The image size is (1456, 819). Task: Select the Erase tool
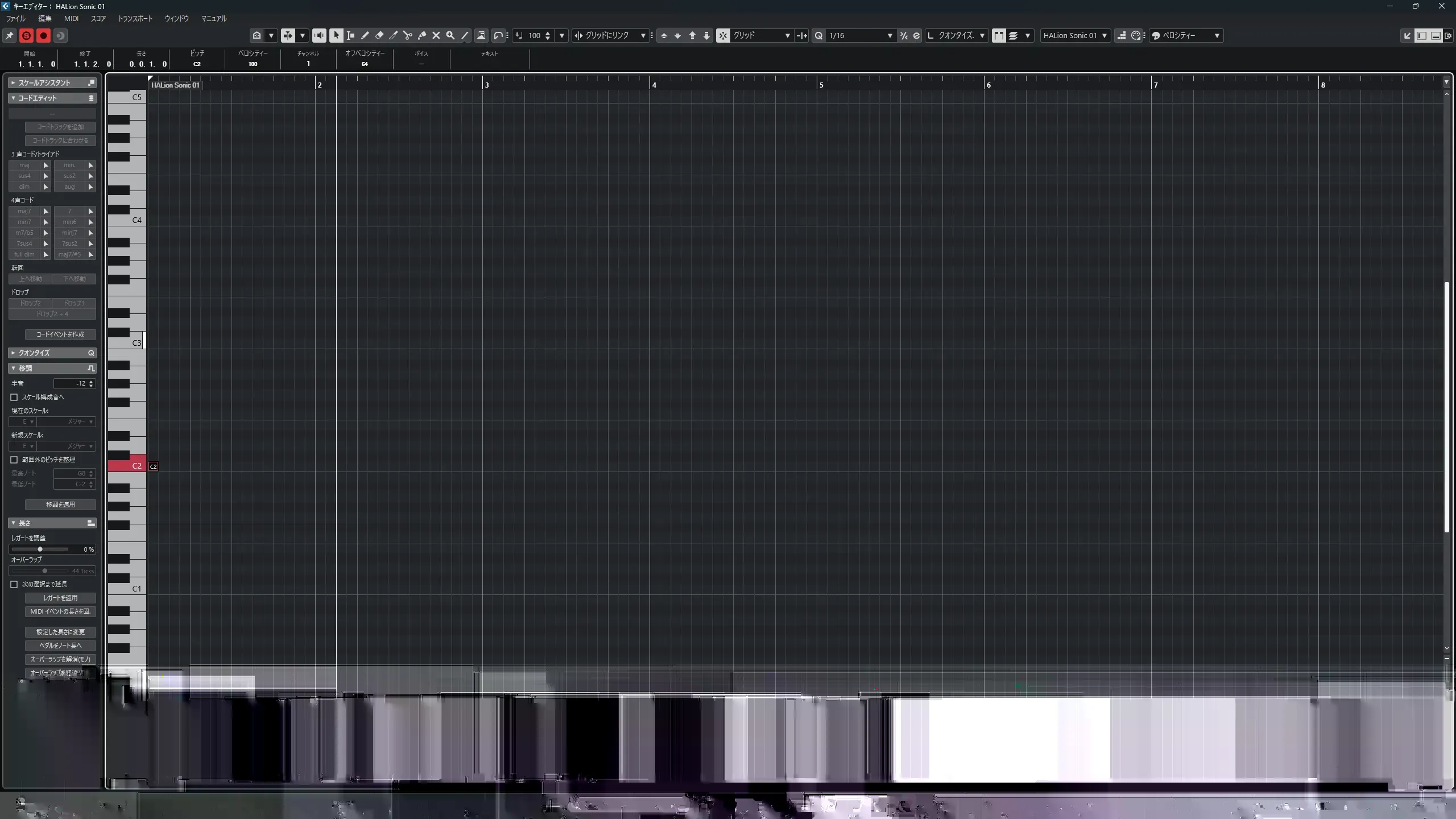[379, 35]
